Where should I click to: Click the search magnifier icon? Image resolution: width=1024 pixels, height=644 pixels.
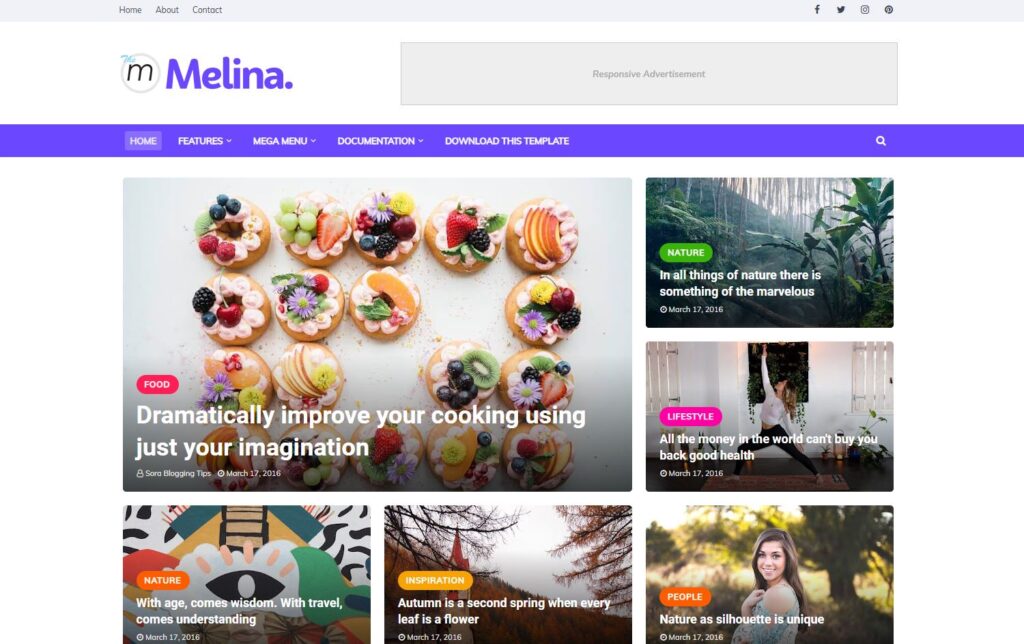click(x=880, y=140)
